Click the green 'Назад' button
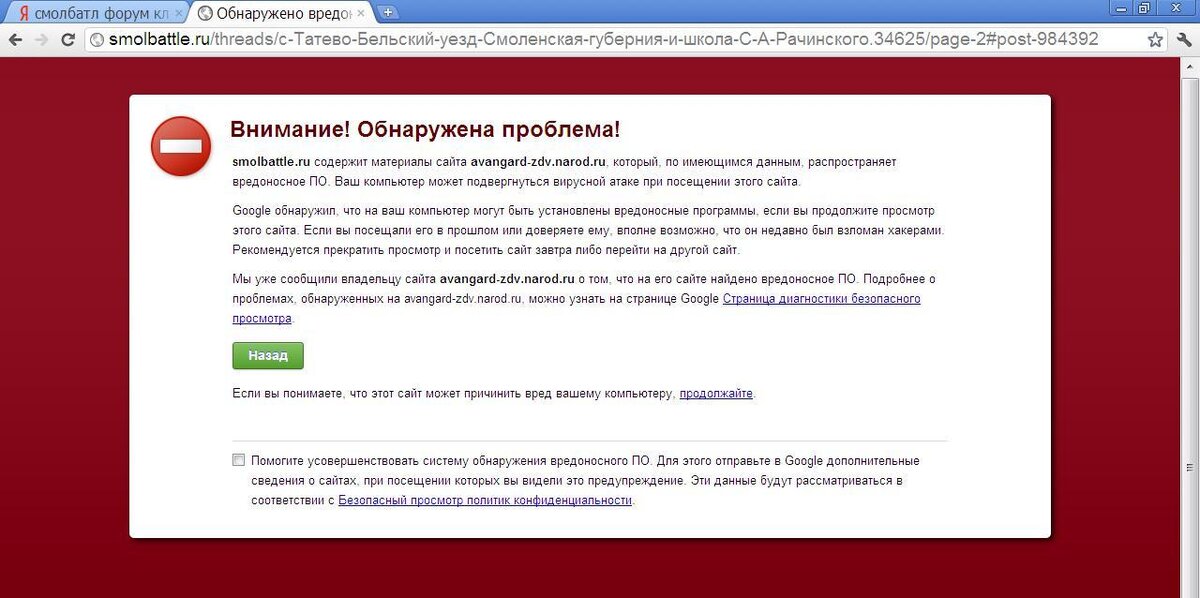This screenshot has height=598, width=1200. click(x=268, y=355)
